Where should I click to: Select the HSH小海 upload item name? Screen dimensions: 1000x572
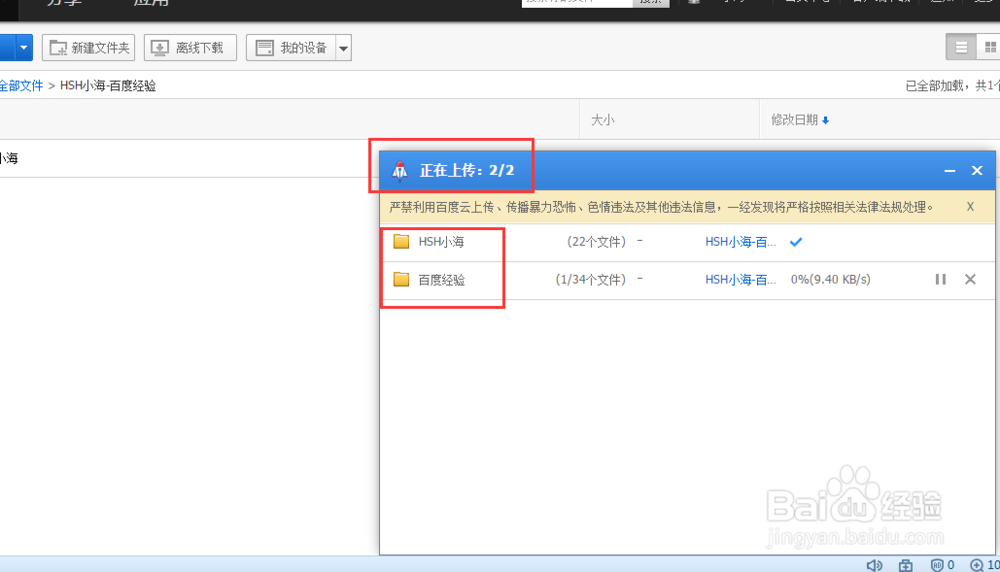point(441,242)
